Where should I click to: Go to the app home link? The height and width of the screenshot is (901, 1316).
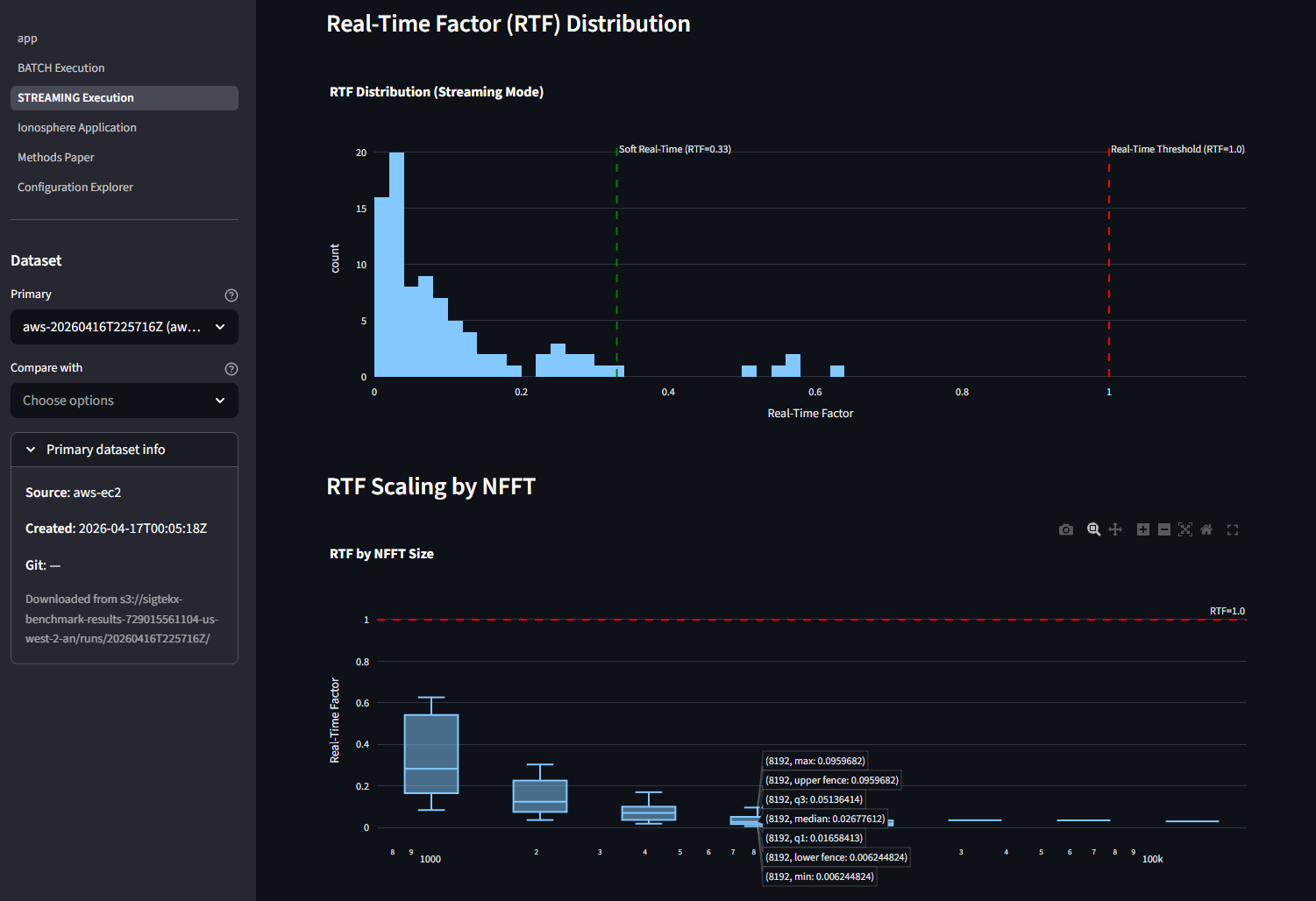[27, 38]
